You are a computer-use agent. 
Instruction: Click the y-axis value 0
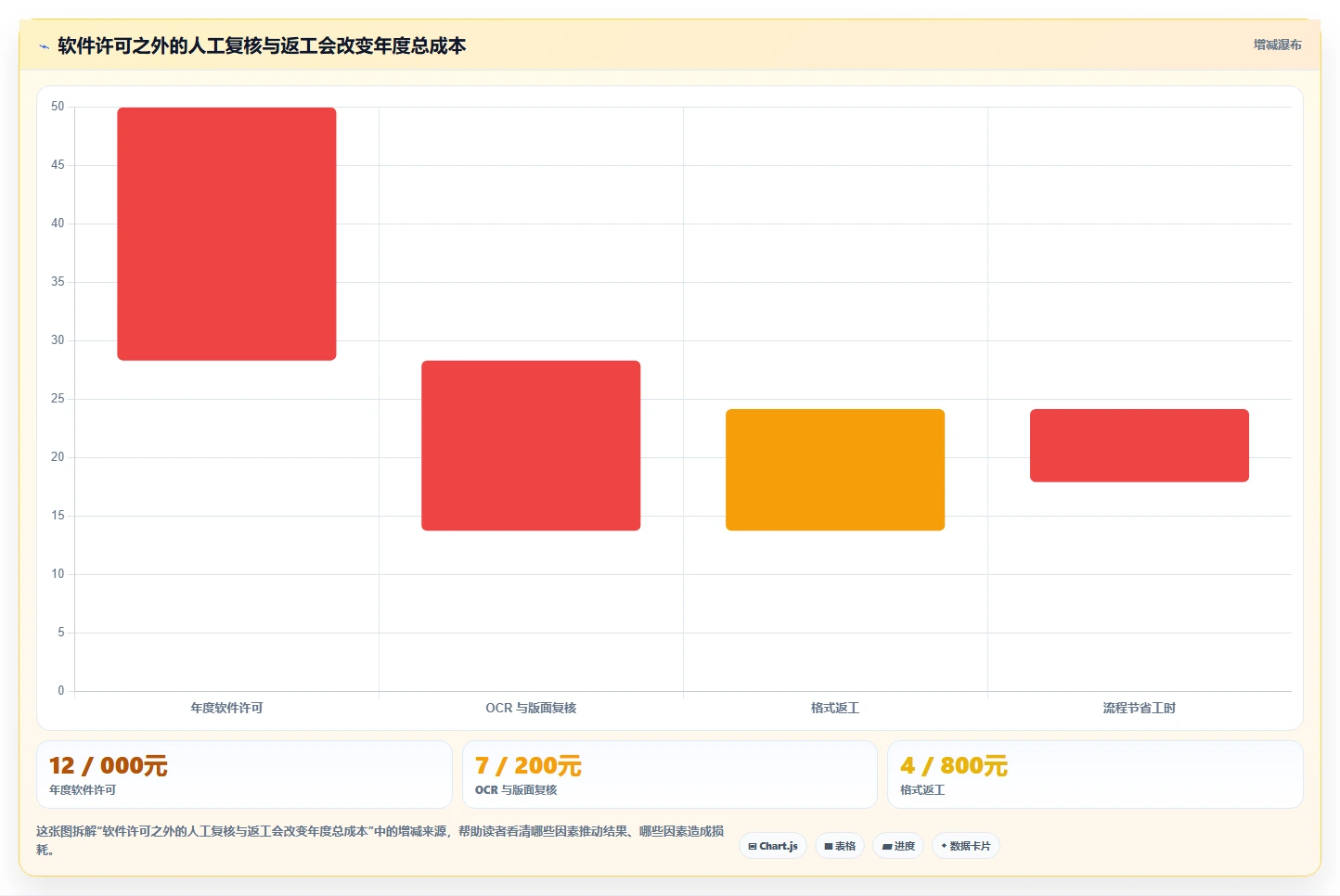click(61, 691)
